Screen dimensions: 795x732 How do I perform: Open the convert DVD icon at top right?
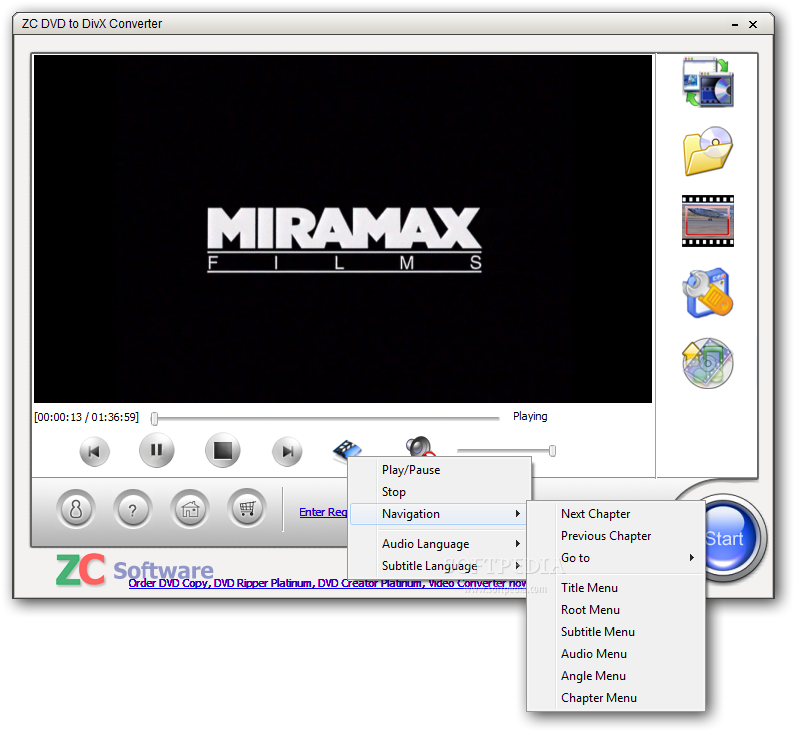tap(708, 82)
